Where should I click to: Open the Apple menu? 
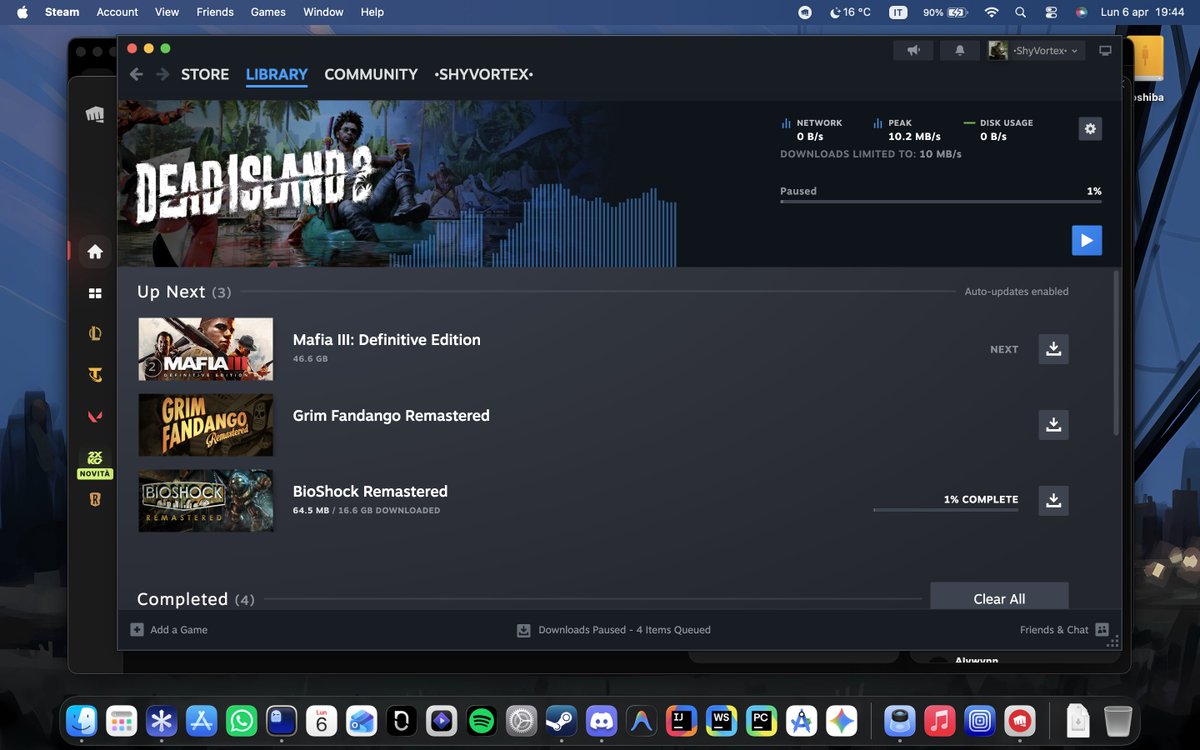22,12
